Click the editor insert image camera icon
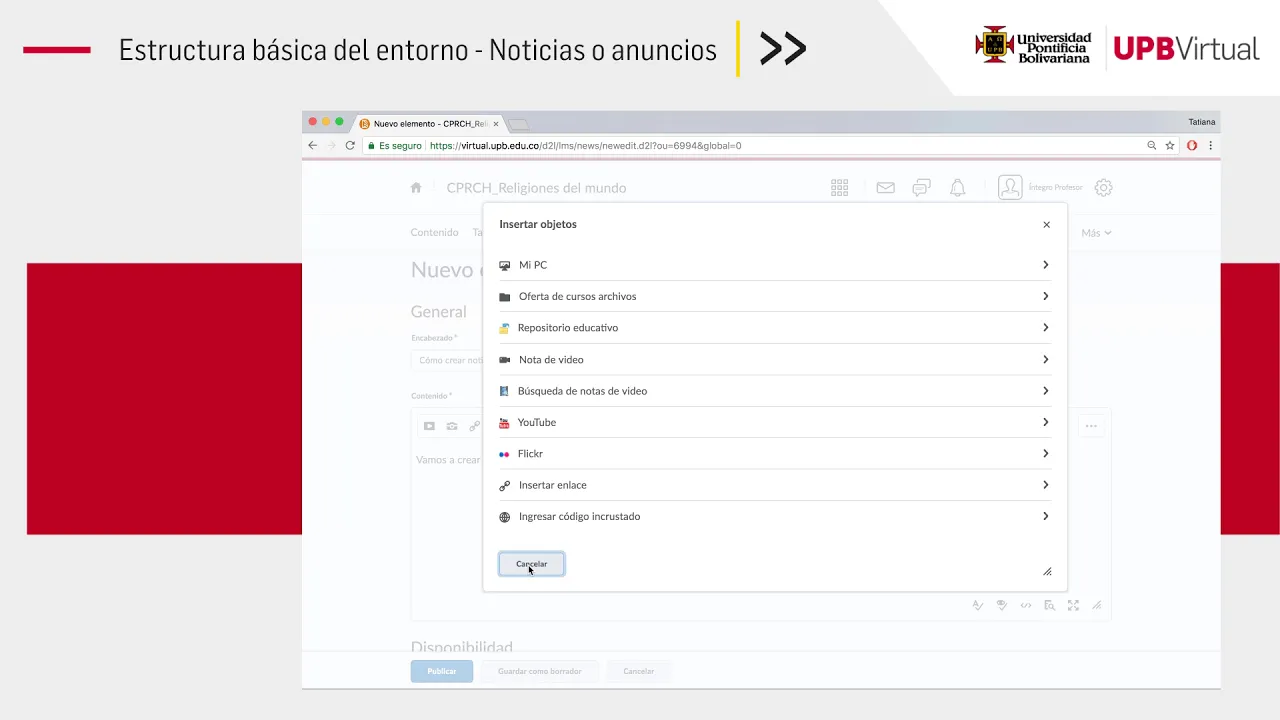Image resolution: width=1280 pixels, height=720 pixels. (452, 426)
